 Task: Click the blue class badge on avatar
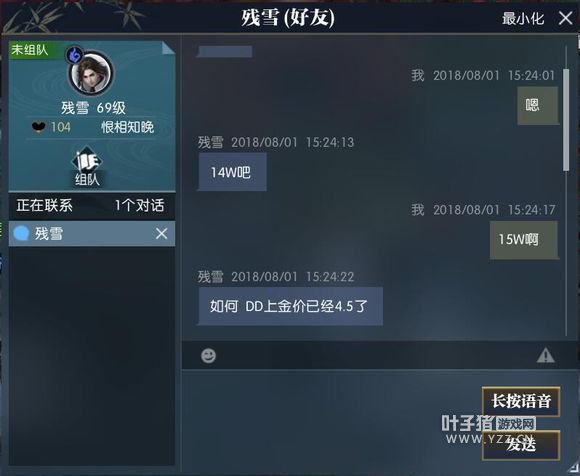[74, 55]
